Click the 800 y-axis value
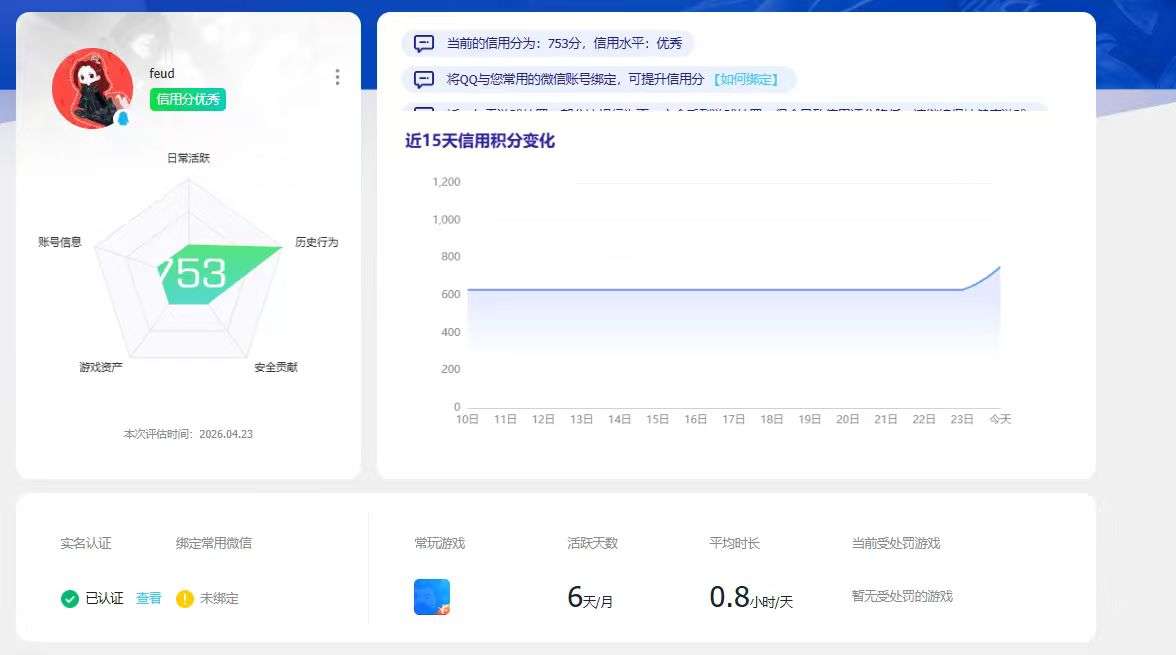The height and width of the screenshot is (655, 1176). tap(451, 257)
